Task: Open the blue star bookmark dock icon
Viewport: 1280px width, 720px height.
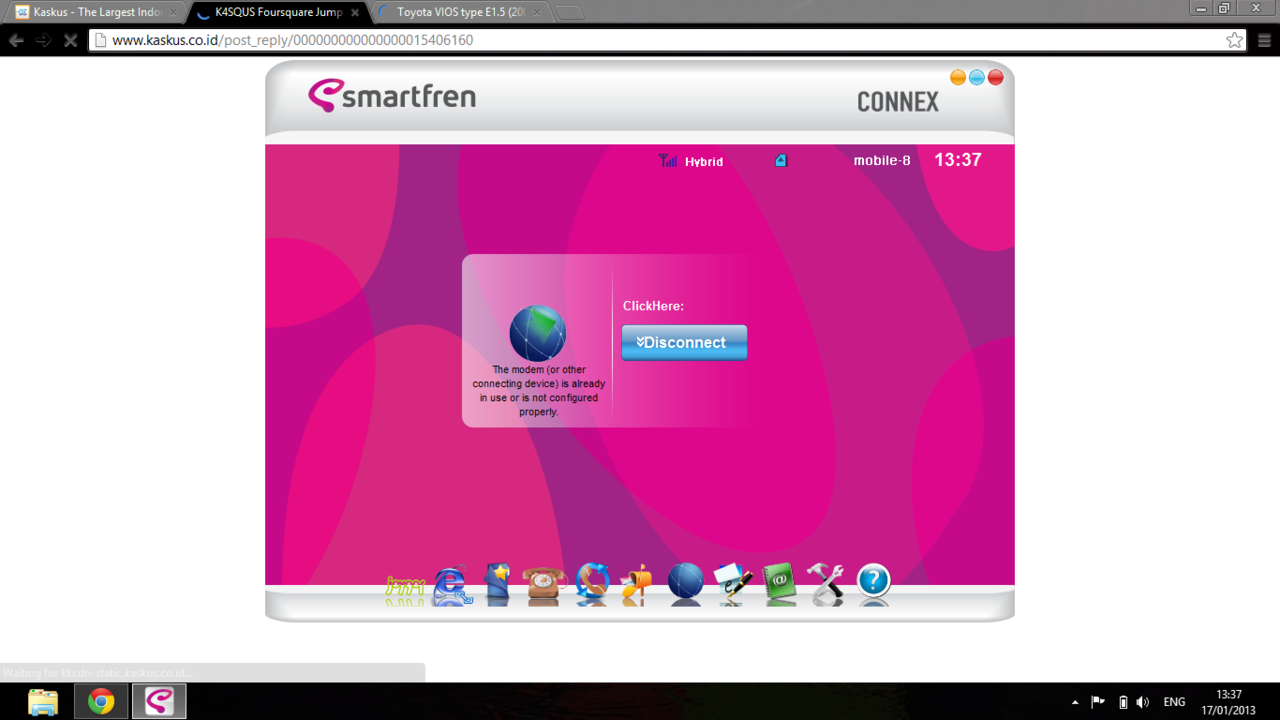Action: pos(498,583)
